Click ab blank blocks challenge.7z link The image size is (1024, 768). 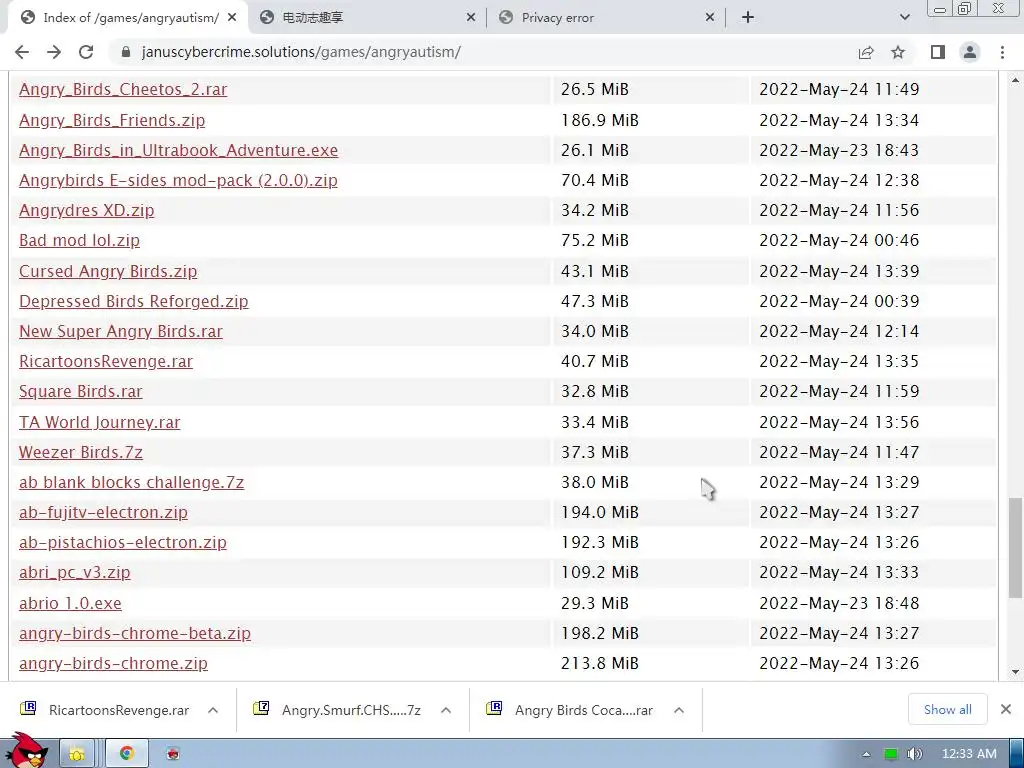[x=131, y=482]
